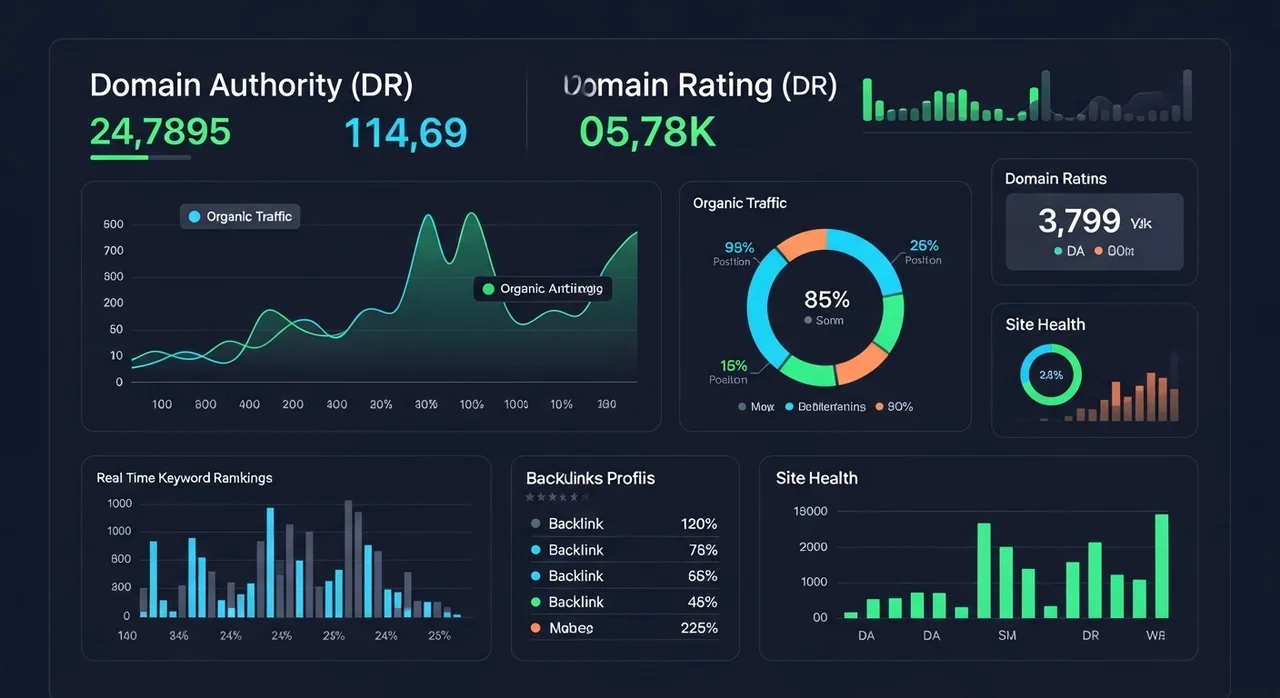This screenshot has height=698, width=1280.
Task: Click the orange dot beside Mabes
Action: [x=536, y=628]
